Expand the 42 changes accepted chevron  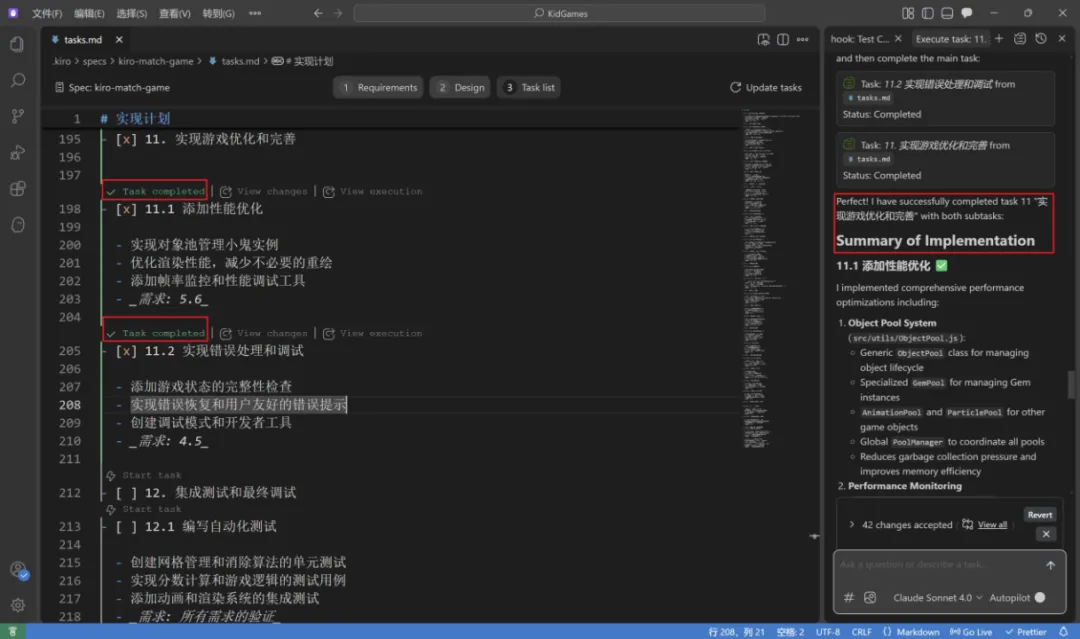point(851,525)
